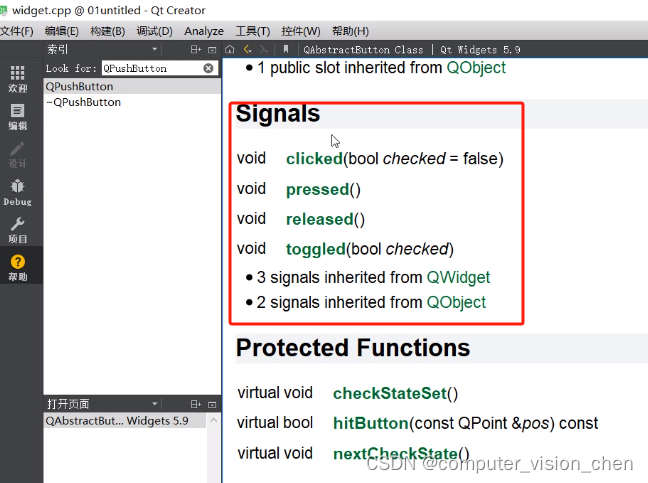Open the Welcome mode (欢迎)
The width and height of the screenshot is (648, 483).
[x=17, y=79]
